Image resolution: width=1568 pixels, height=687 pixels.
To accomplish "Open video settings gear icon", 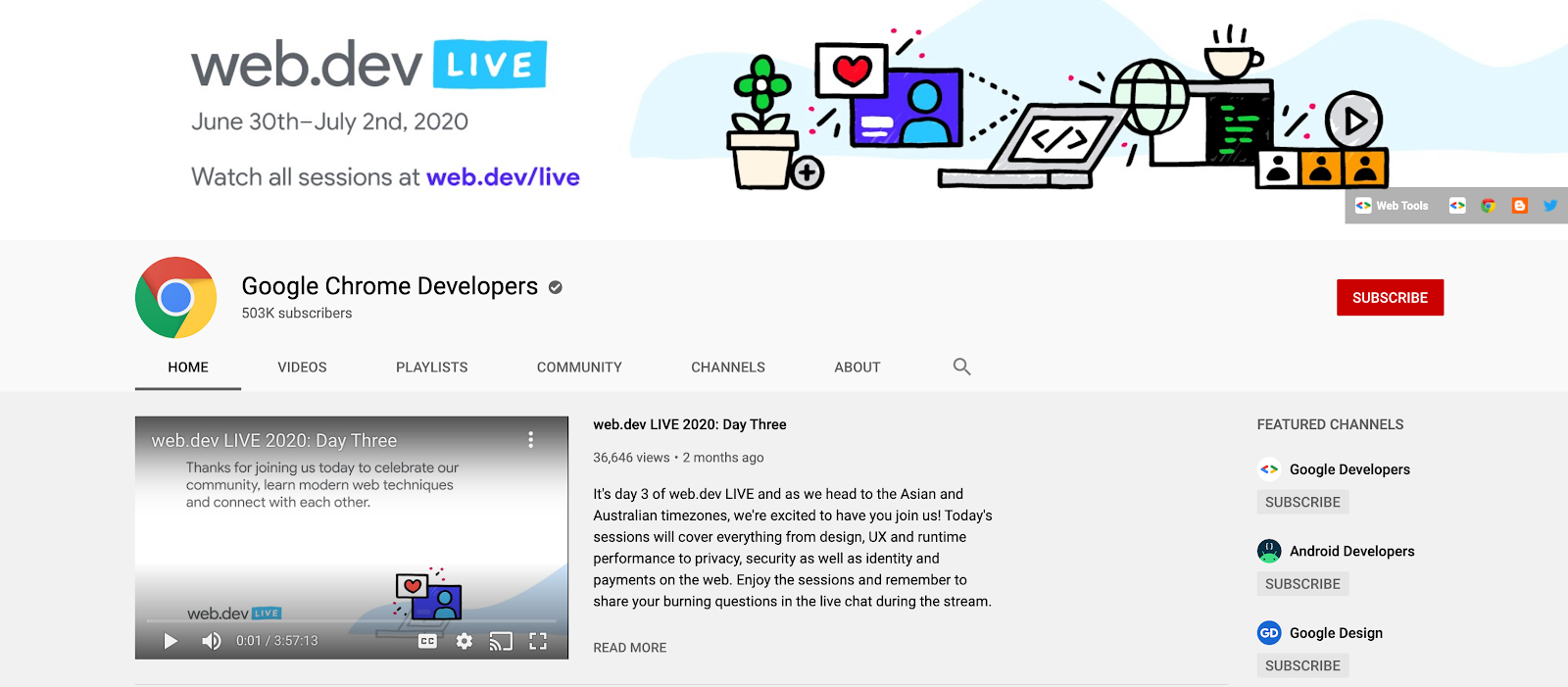I will tap(465, 641).
